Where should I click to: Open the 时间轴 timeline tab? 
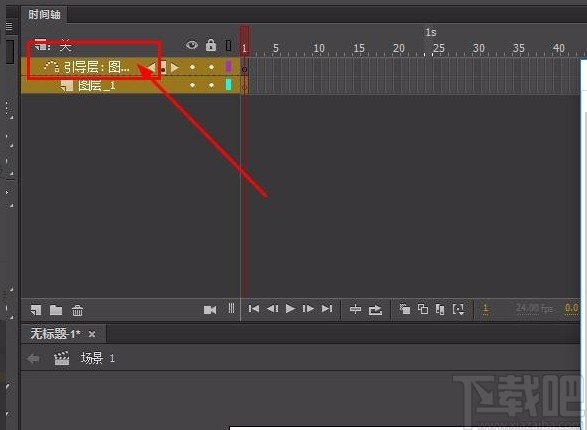[44, 15]
